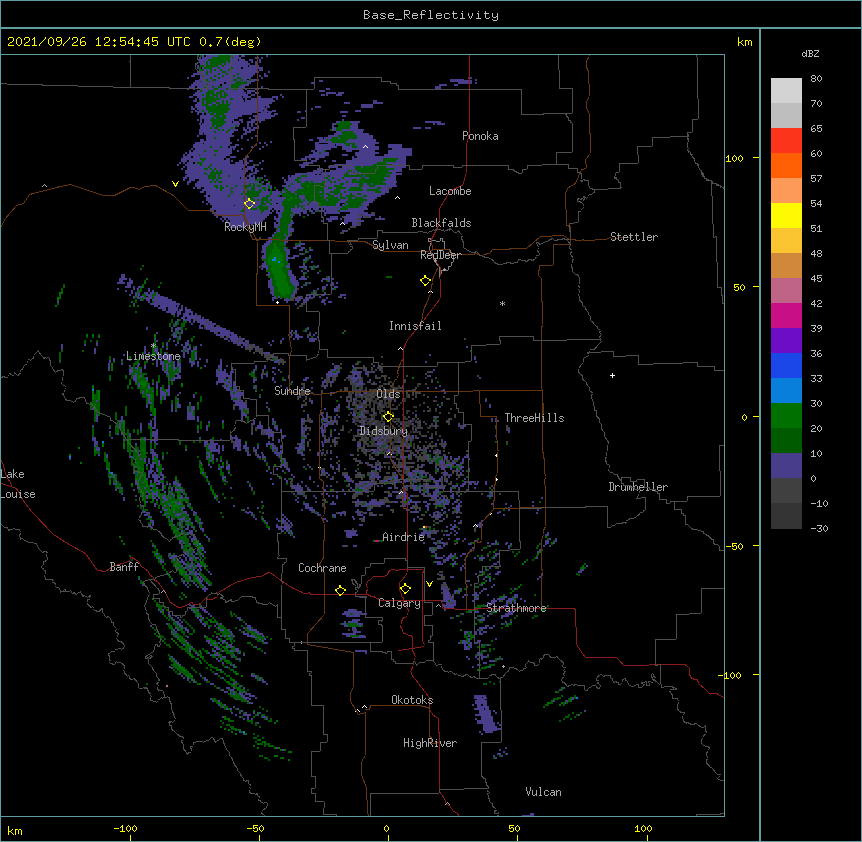Click the Drumheller label
862x842 pixels.
(x=638, y=487)
